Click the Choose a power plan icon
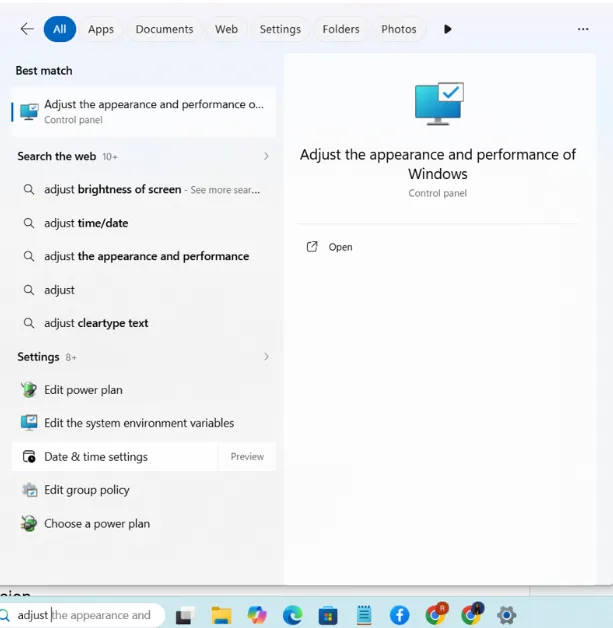 click(29, 523)
